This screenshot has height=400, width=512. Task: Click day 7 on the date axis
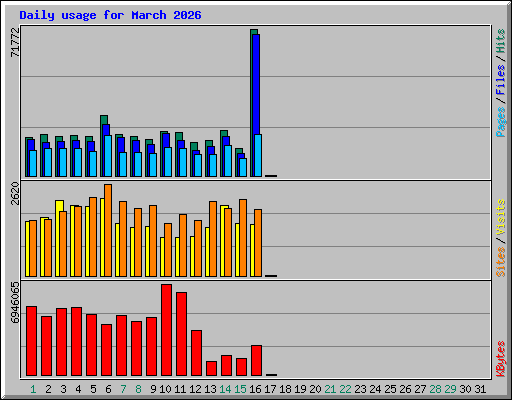click(x=123, y=389)
